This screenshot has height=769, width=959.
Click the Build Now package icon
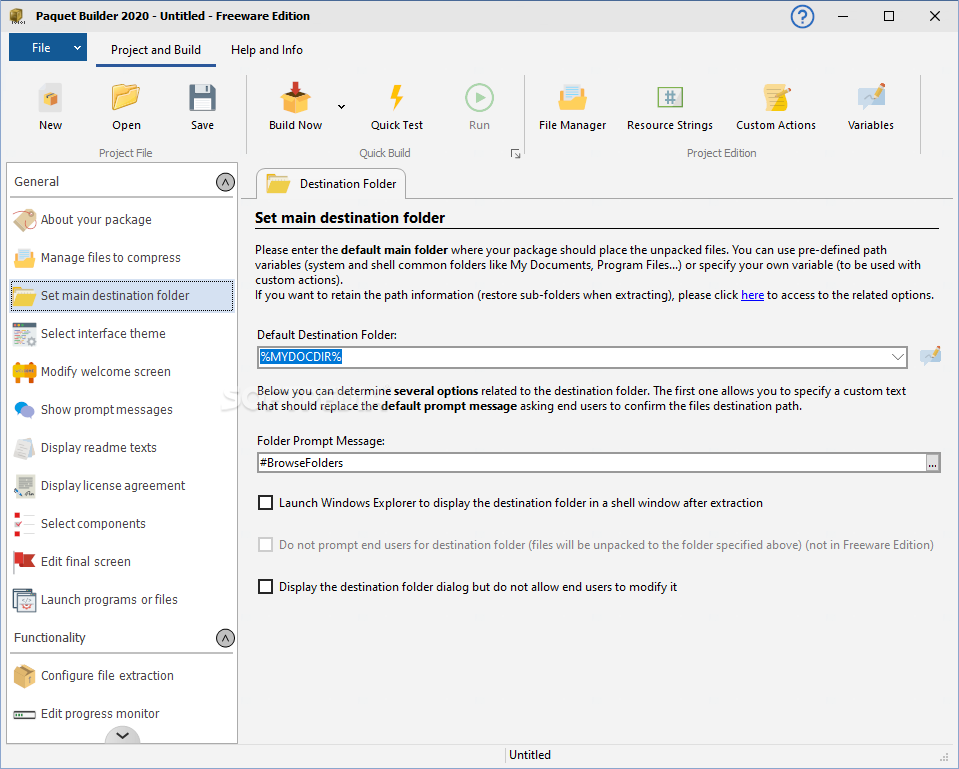pos(295,98)
